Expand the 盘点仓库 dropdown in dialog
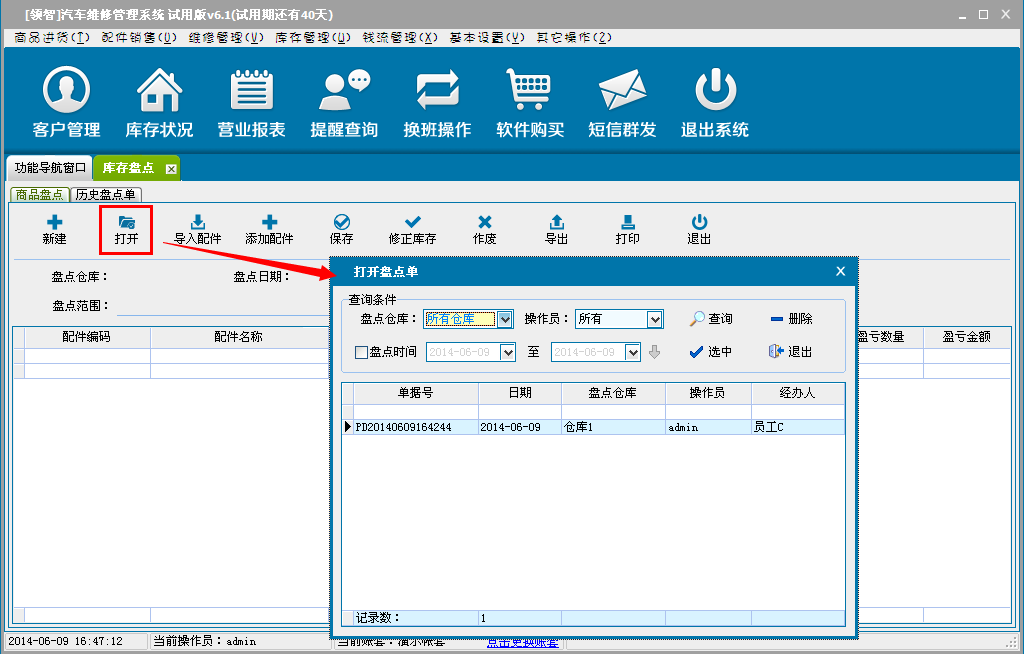Image resolution: width=1024 pixels, height=654 pixels. [505, 319]
